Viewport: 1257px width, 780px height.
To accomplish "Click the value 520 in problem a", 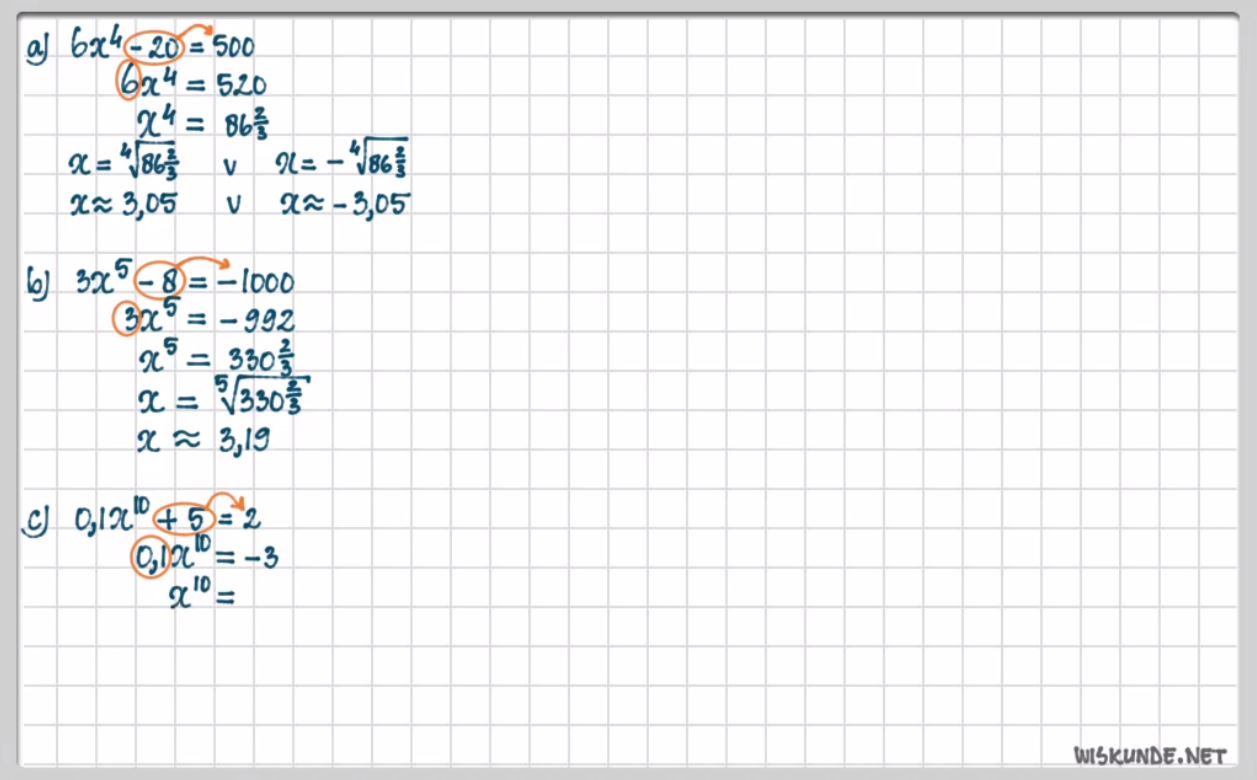I will [240, 85].
